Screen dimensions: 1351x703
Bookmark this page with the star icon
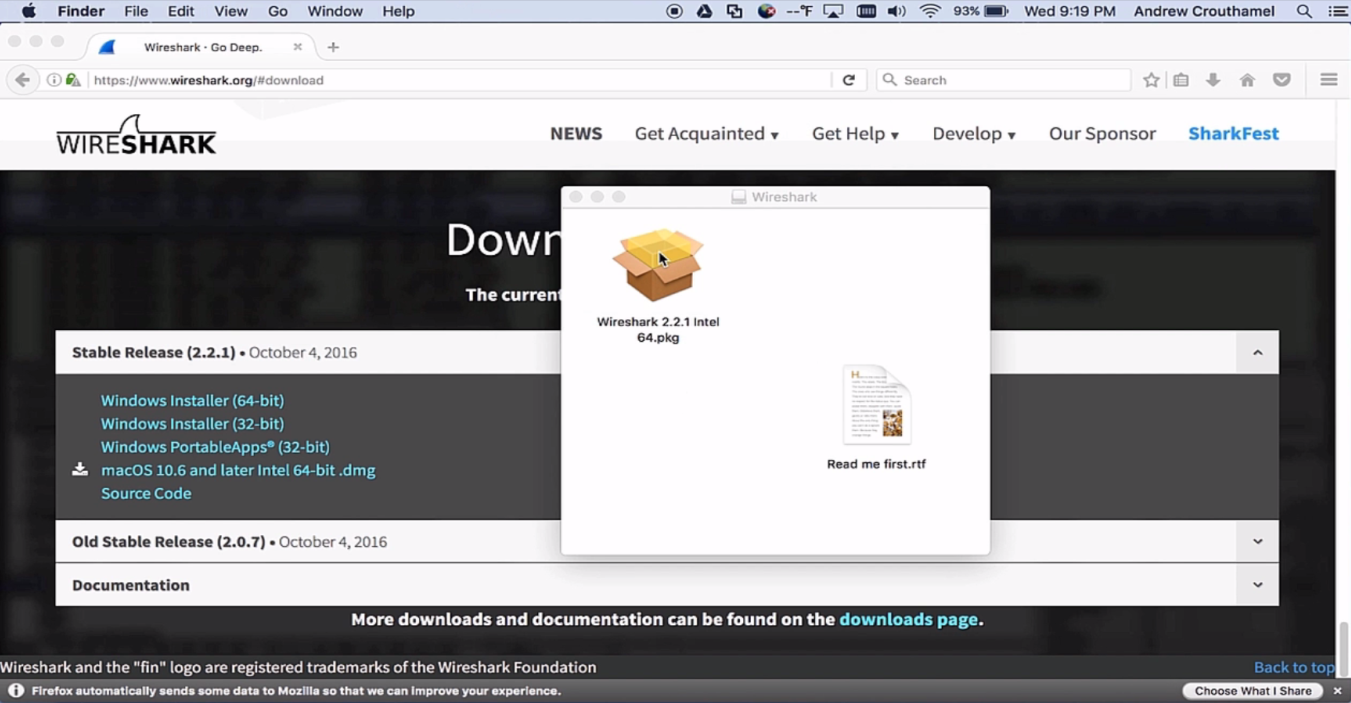click(1151, 80)
